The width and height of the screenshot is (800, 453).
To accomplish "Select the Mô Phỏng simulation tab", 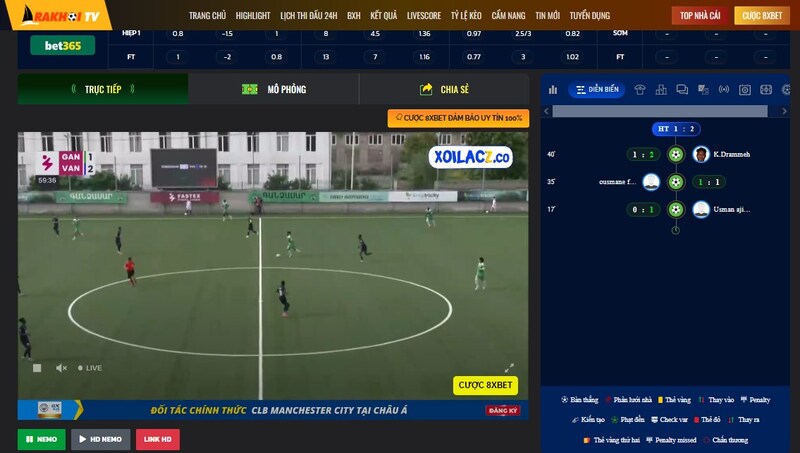I will [274, 89].
